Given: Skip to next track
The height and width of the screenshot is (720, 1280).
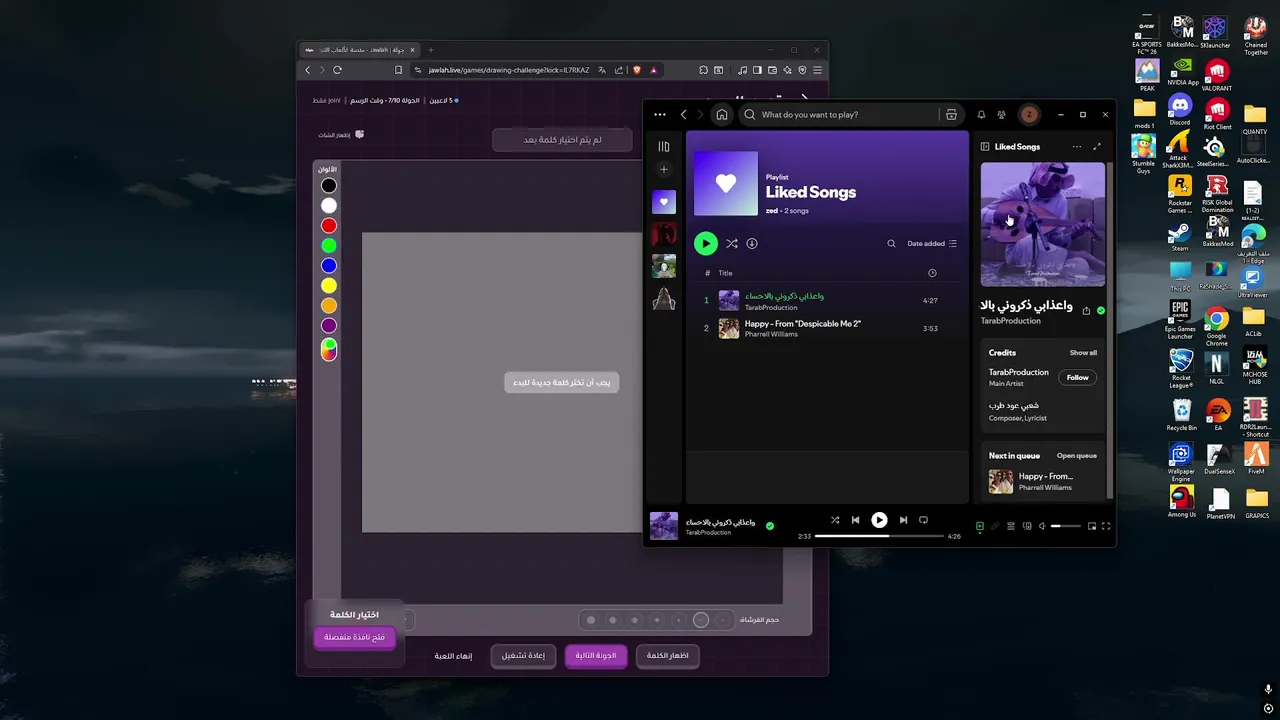Looking at the screenshot, I should point(903,520).
